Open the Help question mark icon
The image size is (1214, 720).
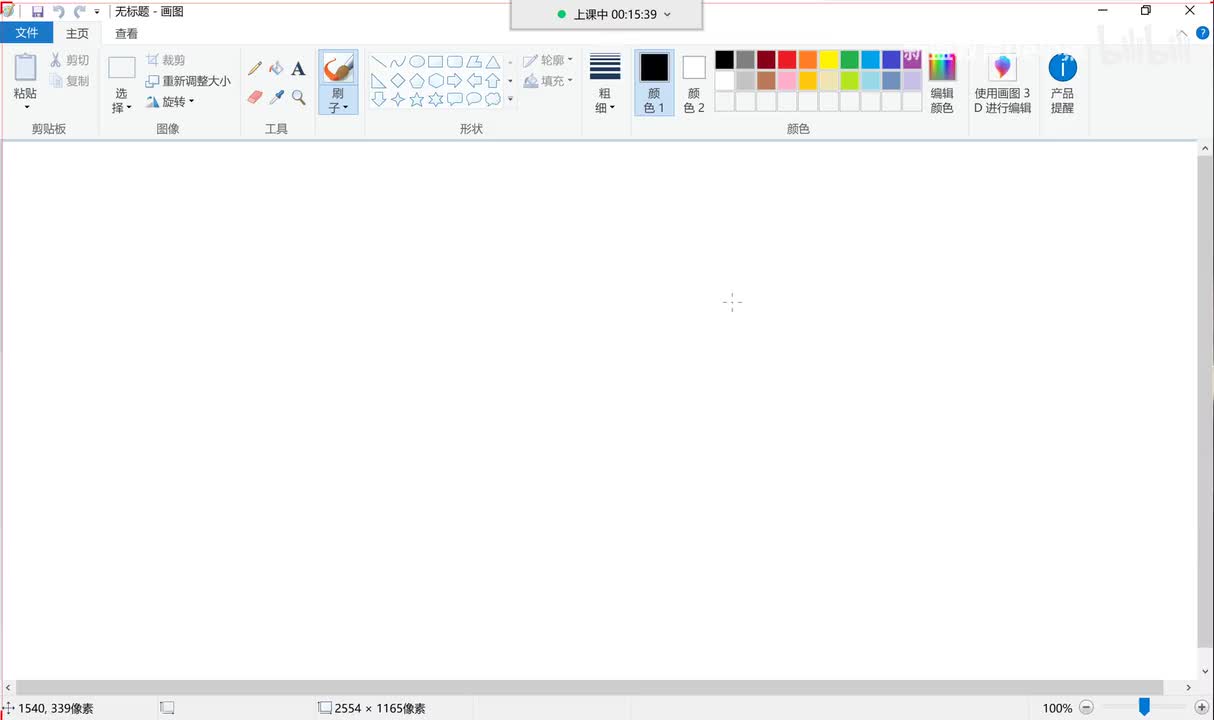[x=1203, y=33]
